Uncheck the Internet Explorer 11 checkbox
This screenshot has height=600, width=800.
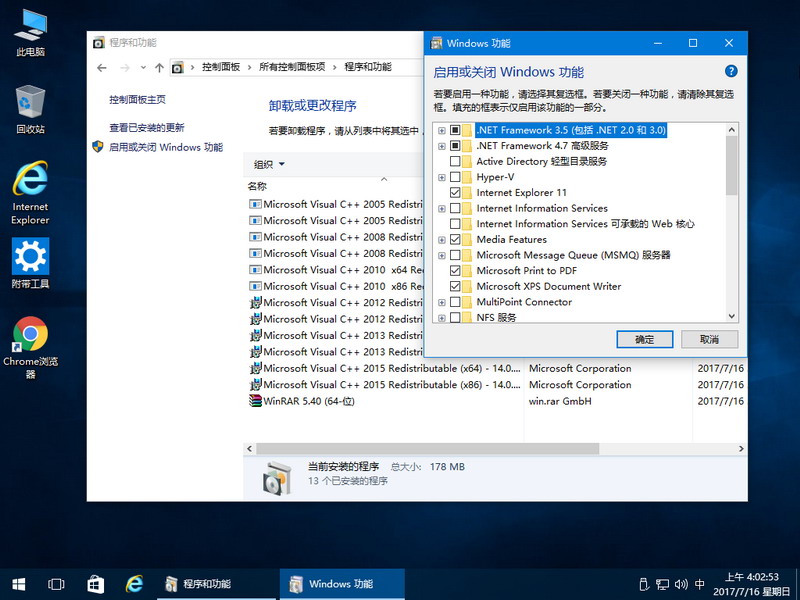tap(455, 192)
